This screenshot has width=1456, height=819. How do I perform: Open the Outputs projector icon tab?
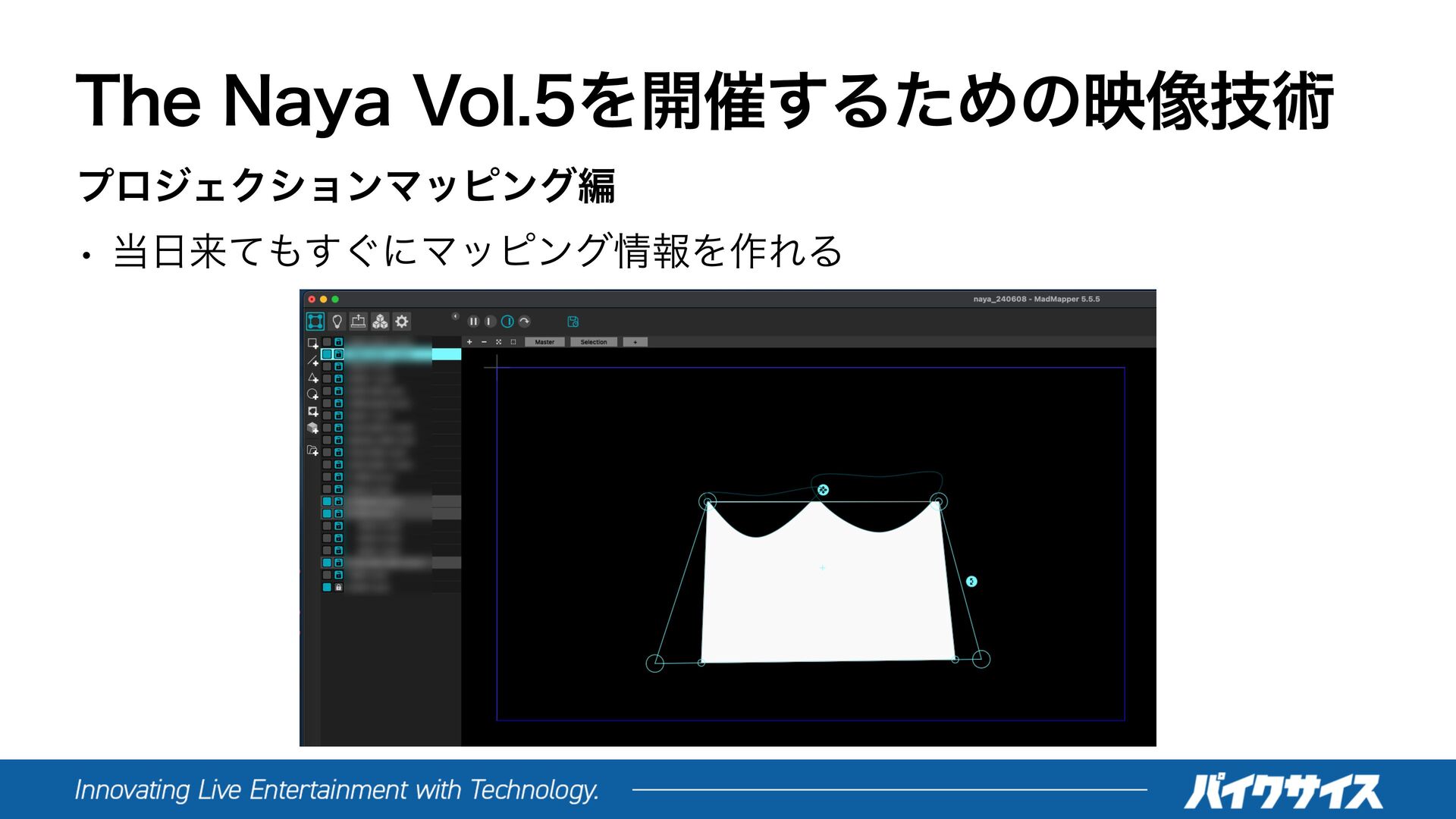[x=359, y=322]
